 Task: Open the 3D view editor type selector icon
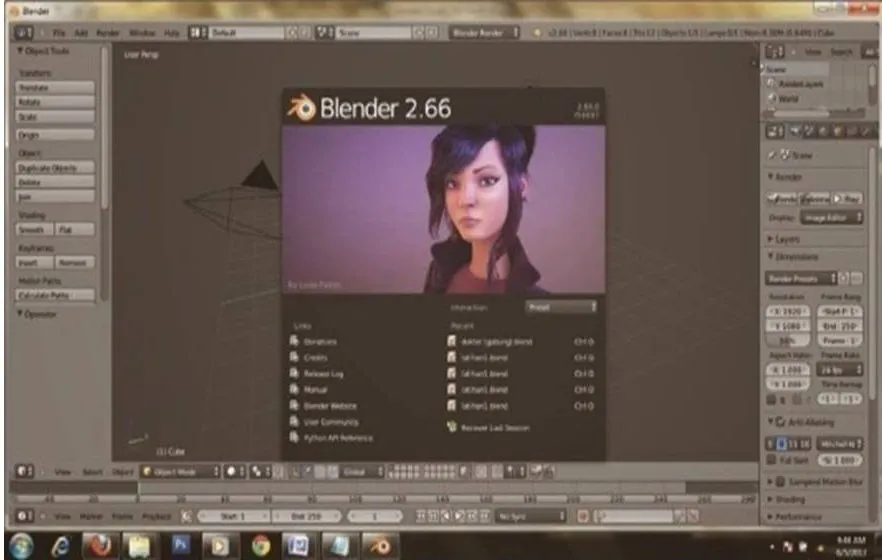coord(24,471)
